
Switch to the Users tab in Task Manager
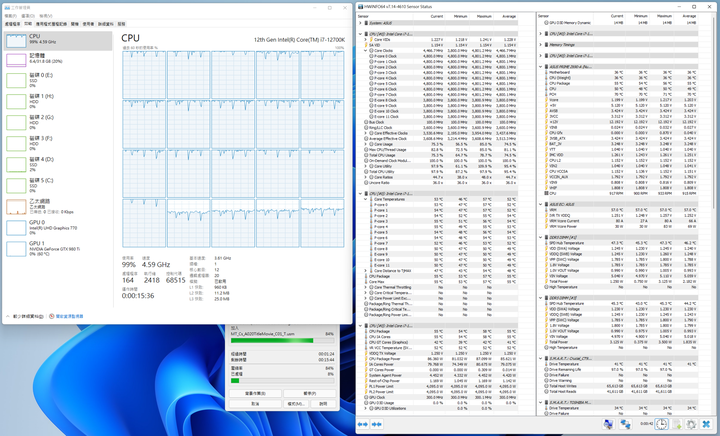[x=89, y=24]
